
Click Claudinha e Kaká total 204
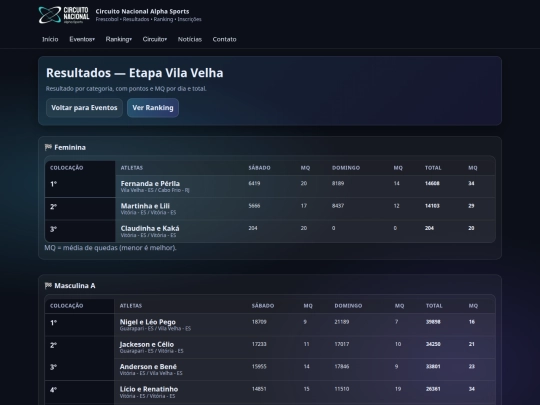(429, 228)
